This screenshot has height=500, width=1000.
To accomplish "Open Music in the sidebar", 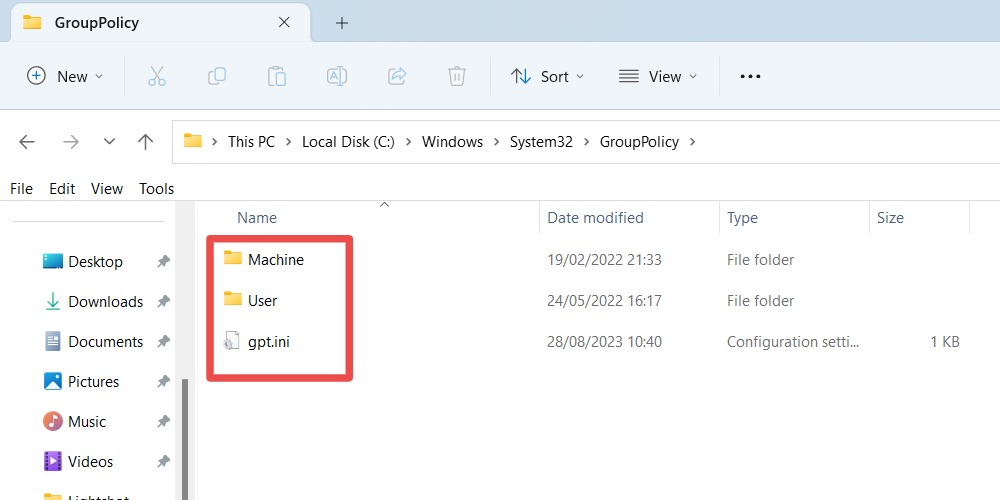I will (87, 422).
